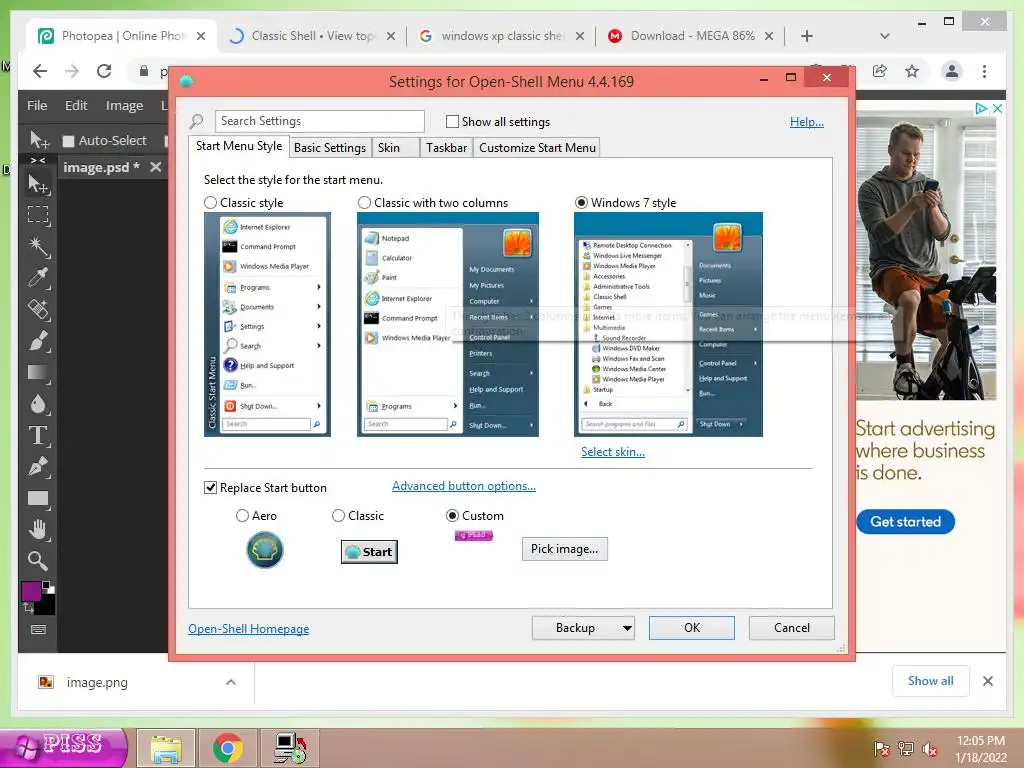Viewport: 1024px width, 768px height.
Task: Open File Explorer from the taskbar
Action: pyautogui.click(x=166, y=748)
